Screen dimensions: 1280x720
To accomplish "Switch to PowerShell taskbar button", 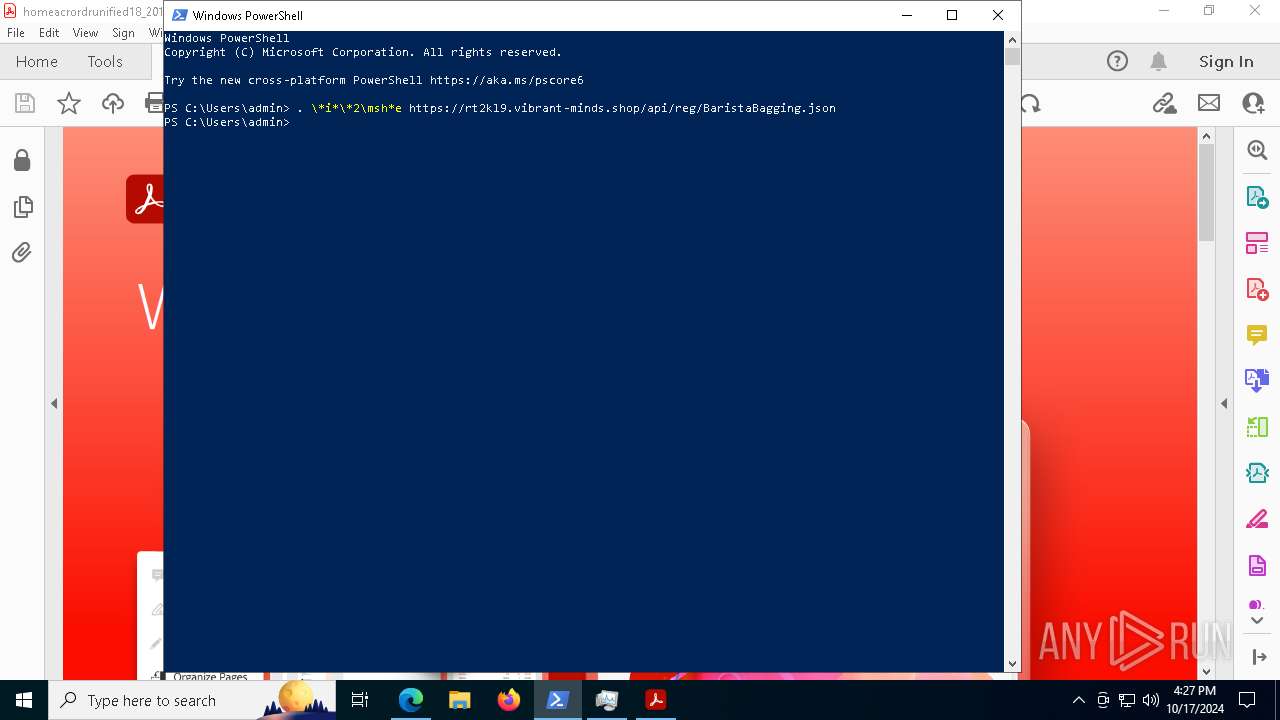I will tap(558, 700).
